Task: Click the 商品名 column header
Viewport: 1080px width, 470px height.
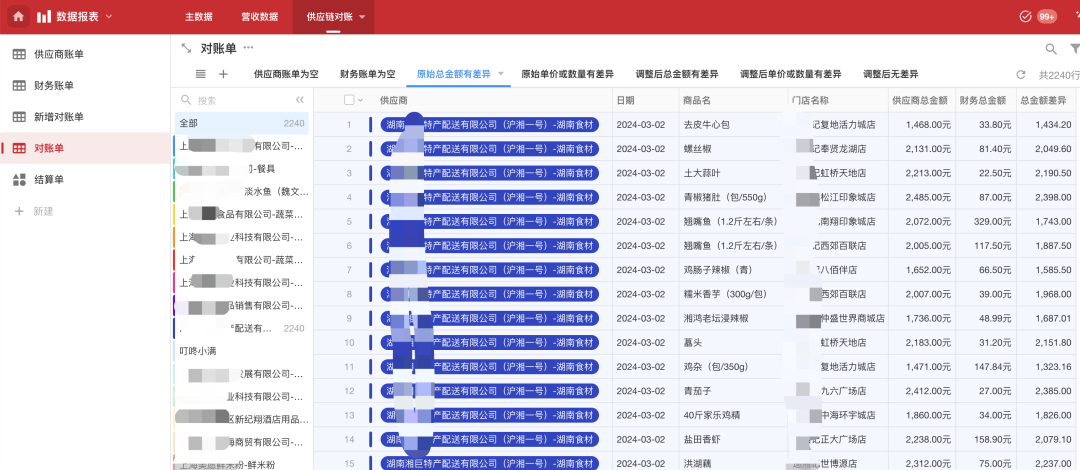Action: 697,100
